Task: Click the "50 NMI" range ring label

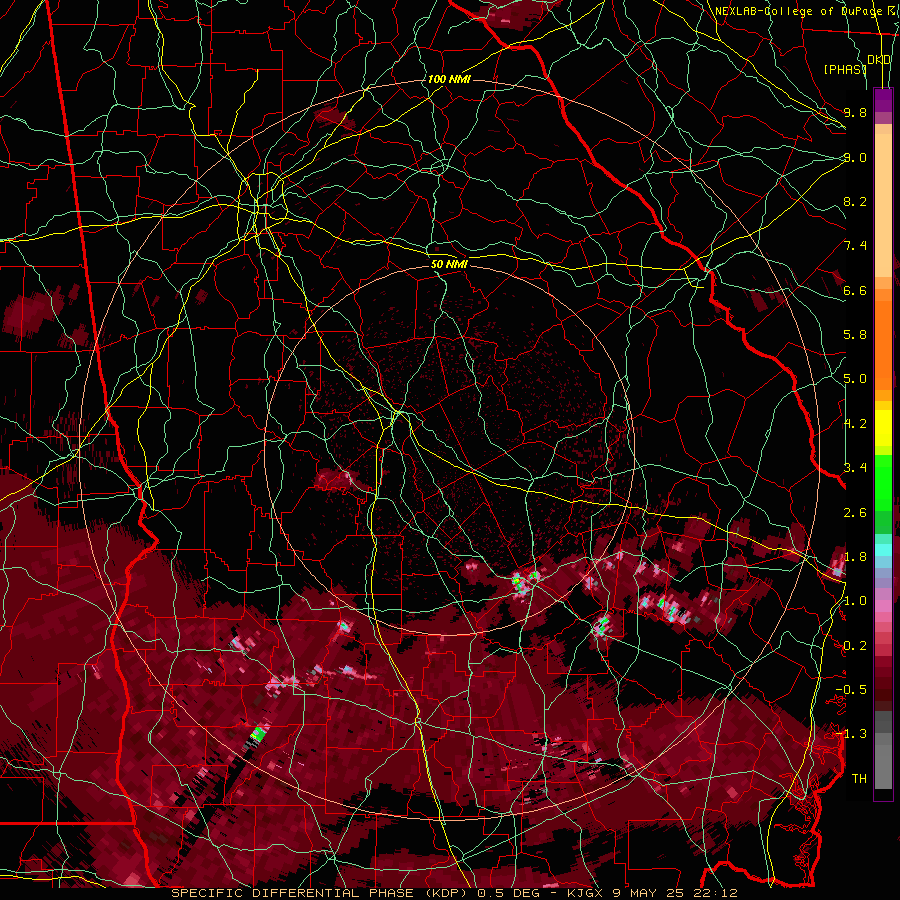Action: (x=449, y=265)
